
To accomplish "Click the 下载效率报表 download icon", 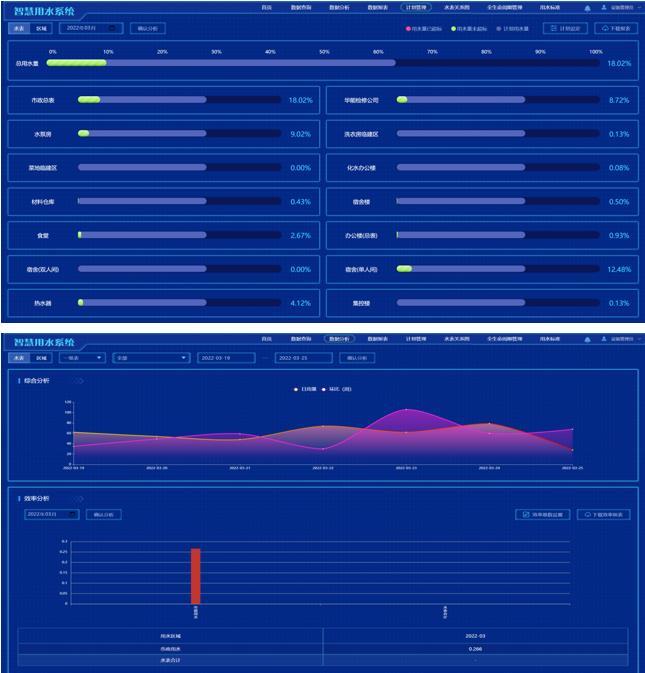I will pos(589,515).
